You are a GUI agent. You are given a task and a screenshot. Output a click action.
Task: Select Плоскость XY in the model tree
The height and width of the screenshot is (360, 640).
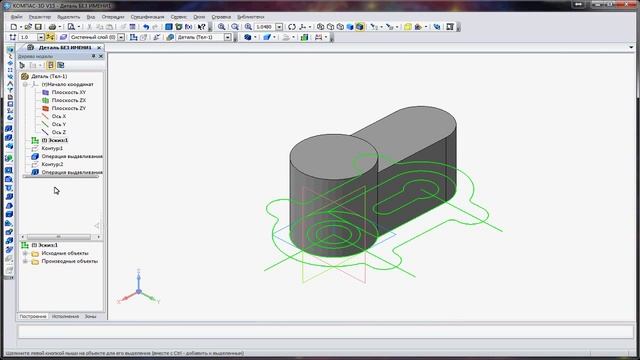coord(69,92)
